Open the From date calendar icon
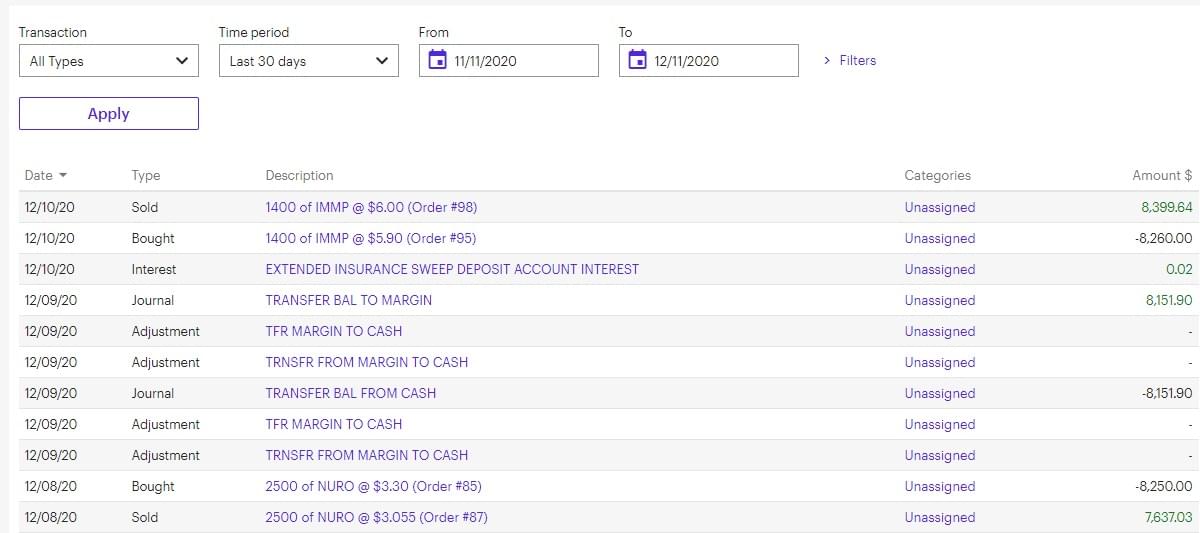Screen dimensions: 1200x533 (x=437, y=61)
